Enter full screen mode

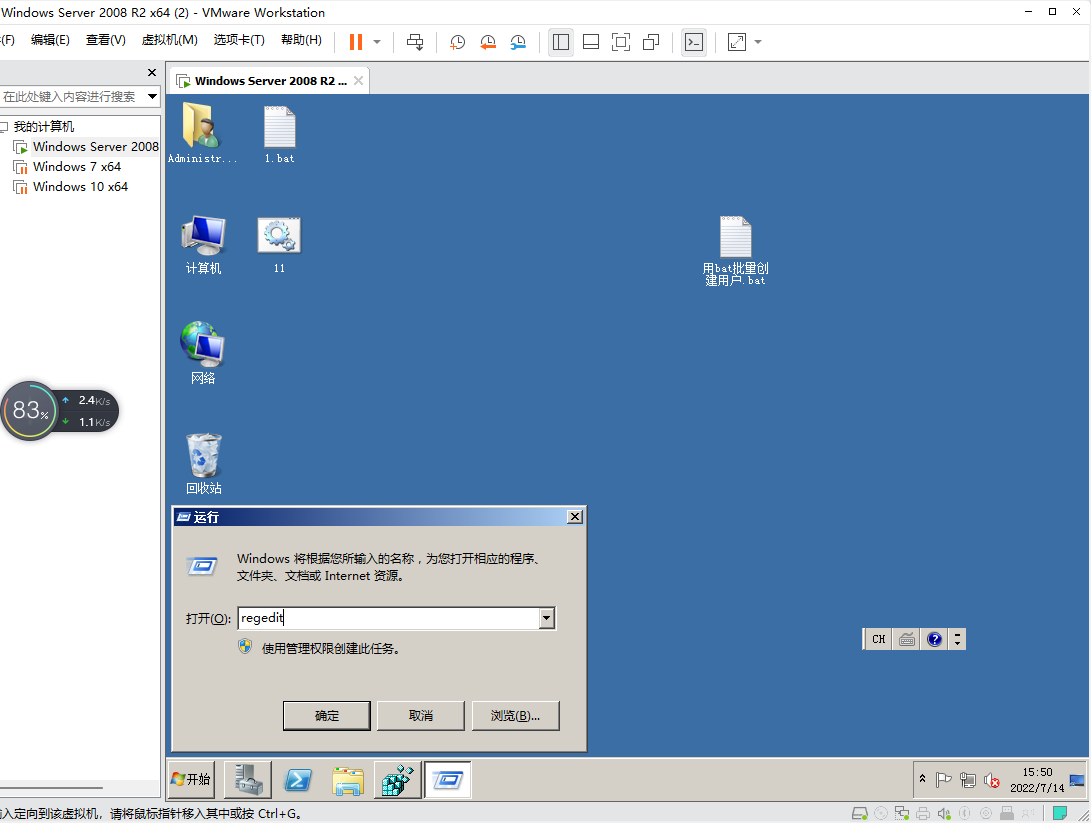pos(621,42)
